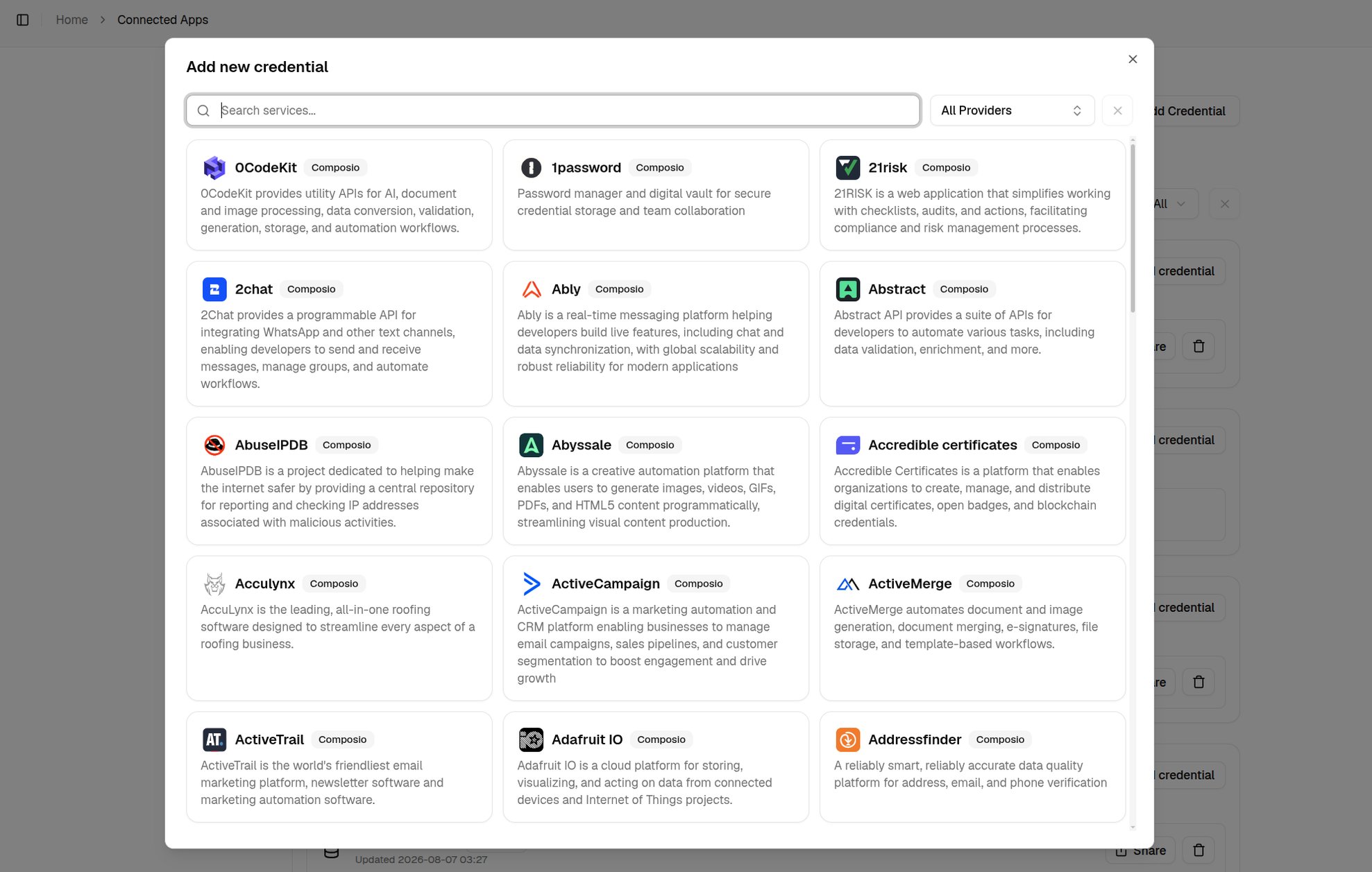This screenshot has width=1372, height=872.
Task: Click the search magnifier icon
Action: tap(203, 111)
